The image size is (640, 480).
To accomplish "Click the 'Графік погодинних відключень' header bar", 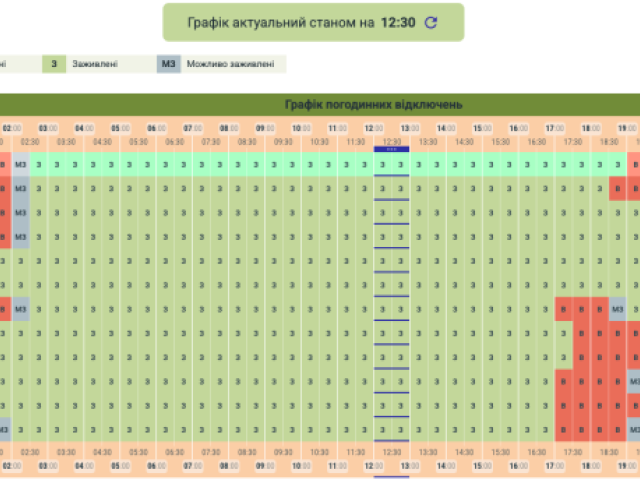I will [x=372, y=104].
